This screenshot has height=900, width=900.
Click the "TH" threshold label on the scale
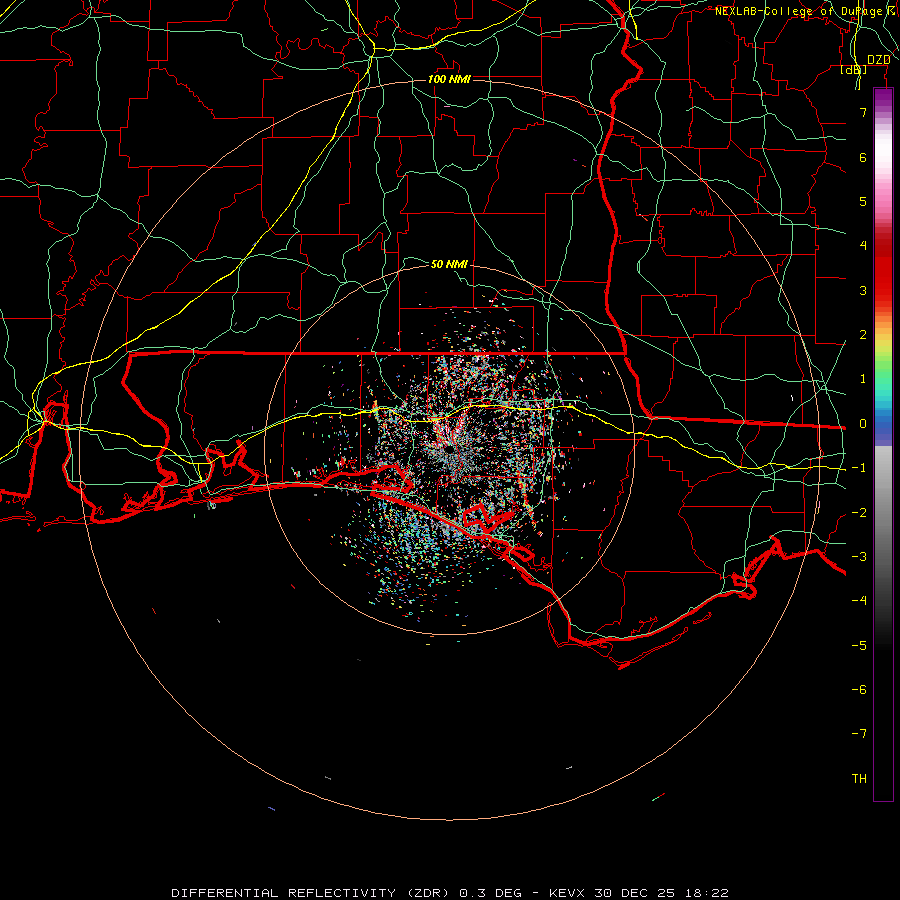pos(859,779)
